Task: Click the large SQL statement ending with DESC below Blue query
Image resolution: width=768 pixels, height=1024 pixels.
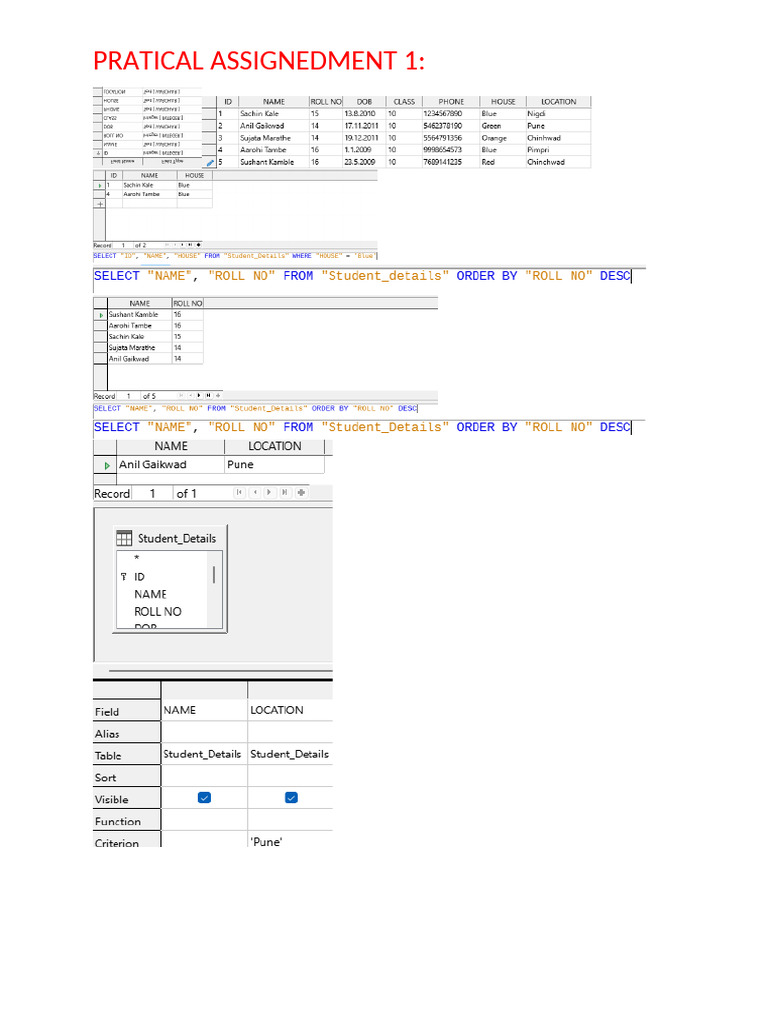Action: [362, 276]
